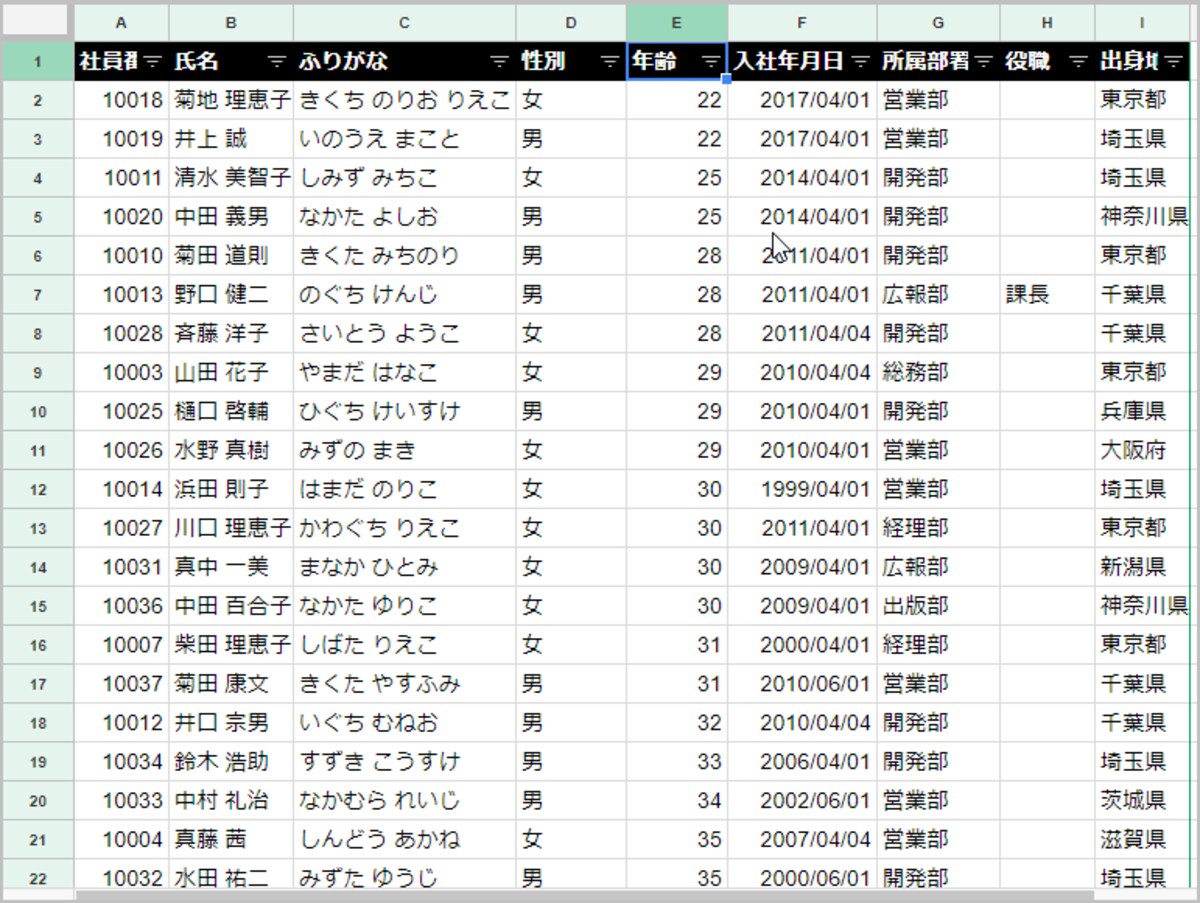The image size is (1200, 903).
Task: Click age cell 33
Action: 677,762
